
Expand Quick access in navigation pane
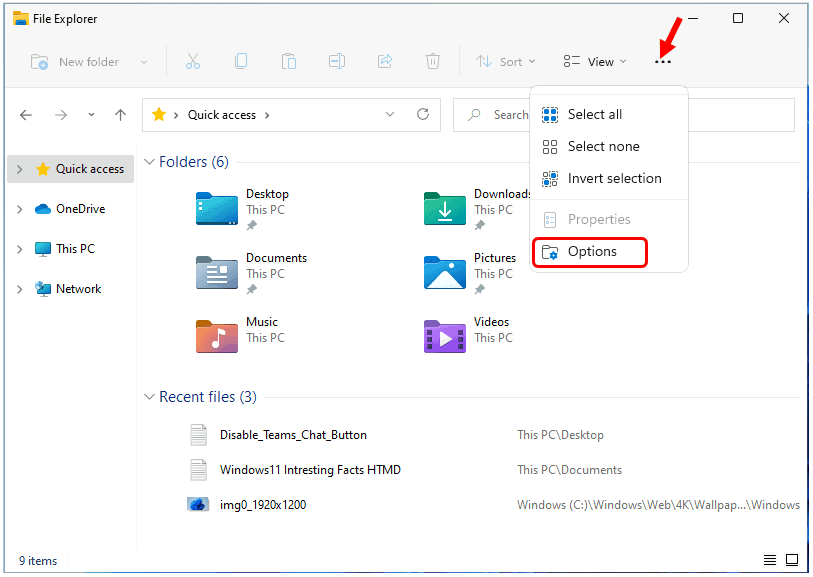pyautogui.click(x=20, y=169)
